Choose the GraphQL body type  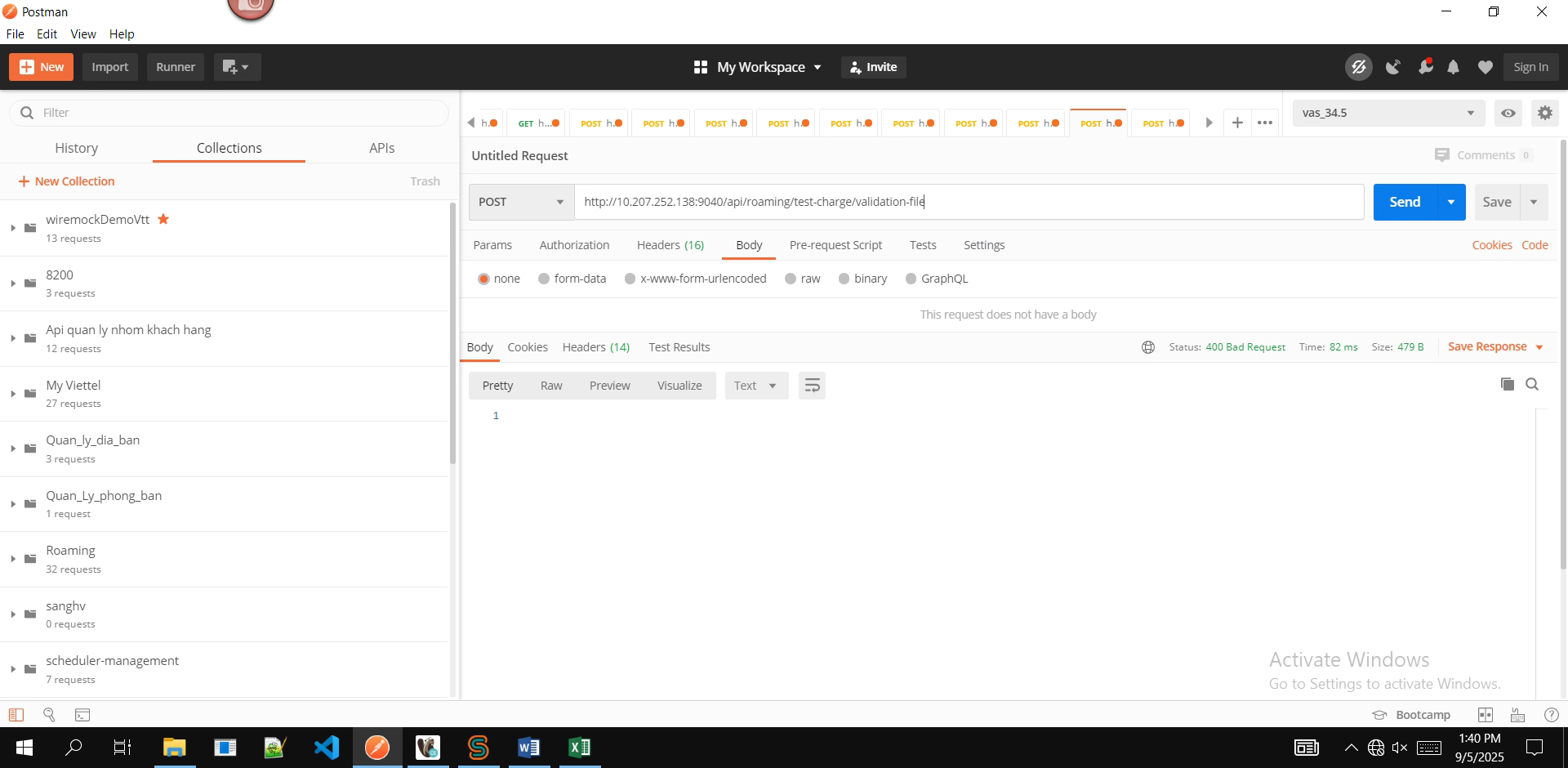[x=911, y=279]
